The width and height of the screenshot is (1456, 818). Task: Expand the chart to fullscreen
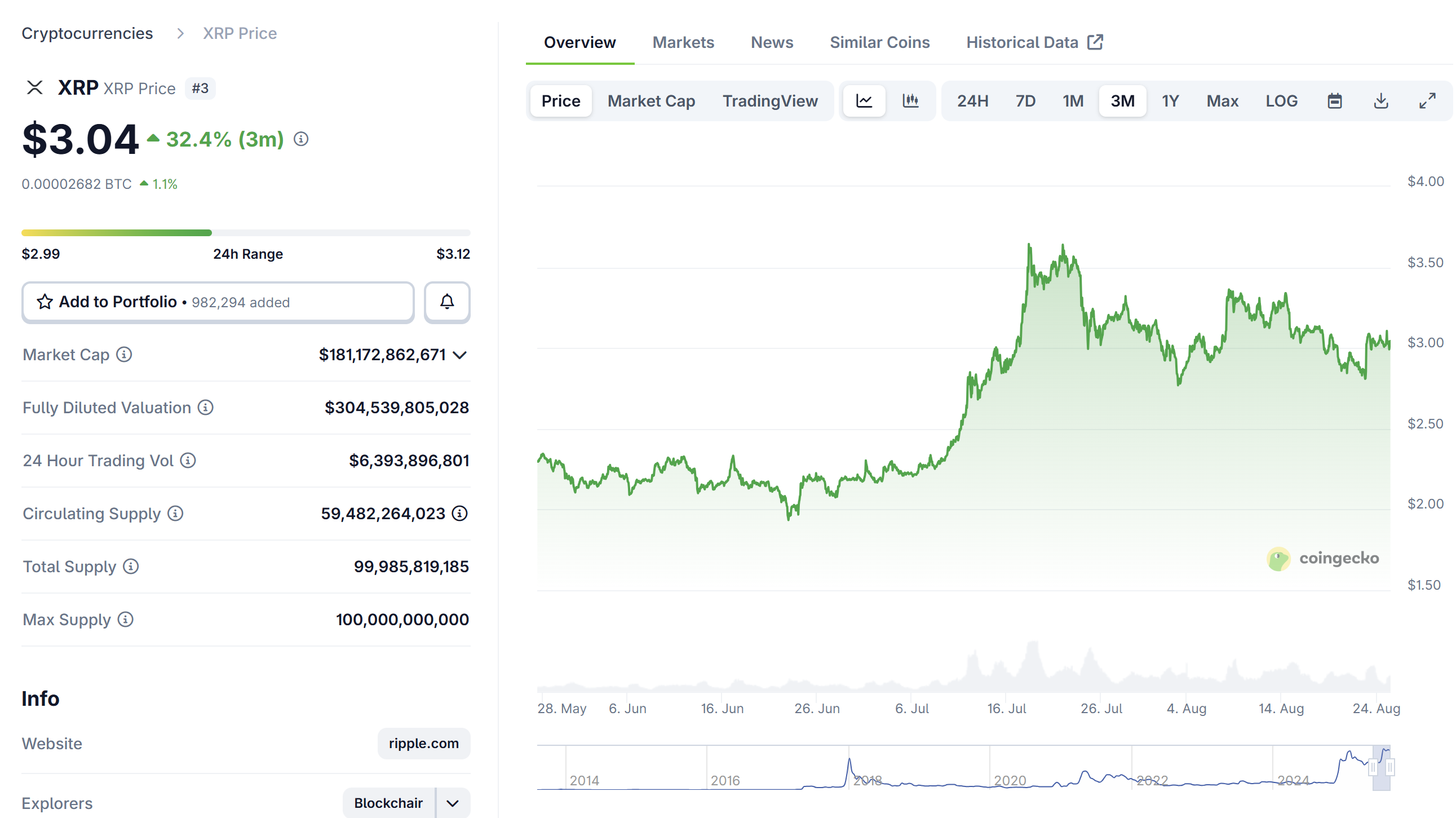[x=1427, y=100]
